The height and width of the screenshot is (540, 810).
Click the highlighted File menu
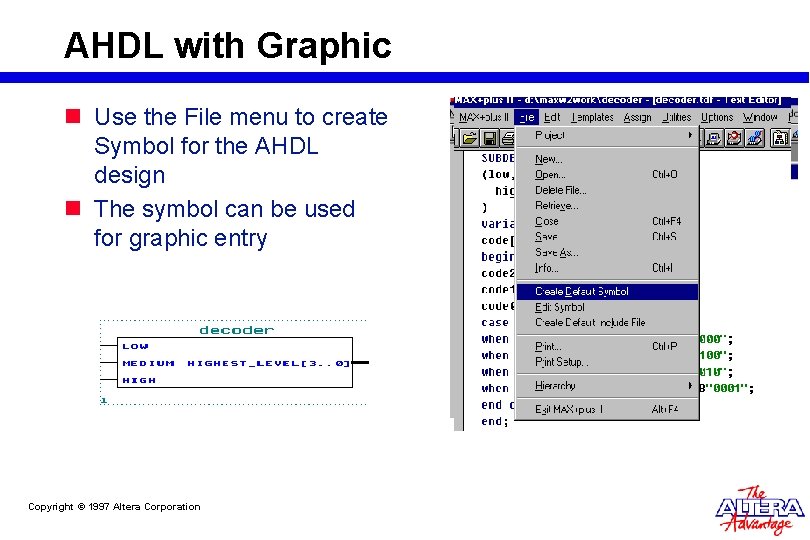526,117
